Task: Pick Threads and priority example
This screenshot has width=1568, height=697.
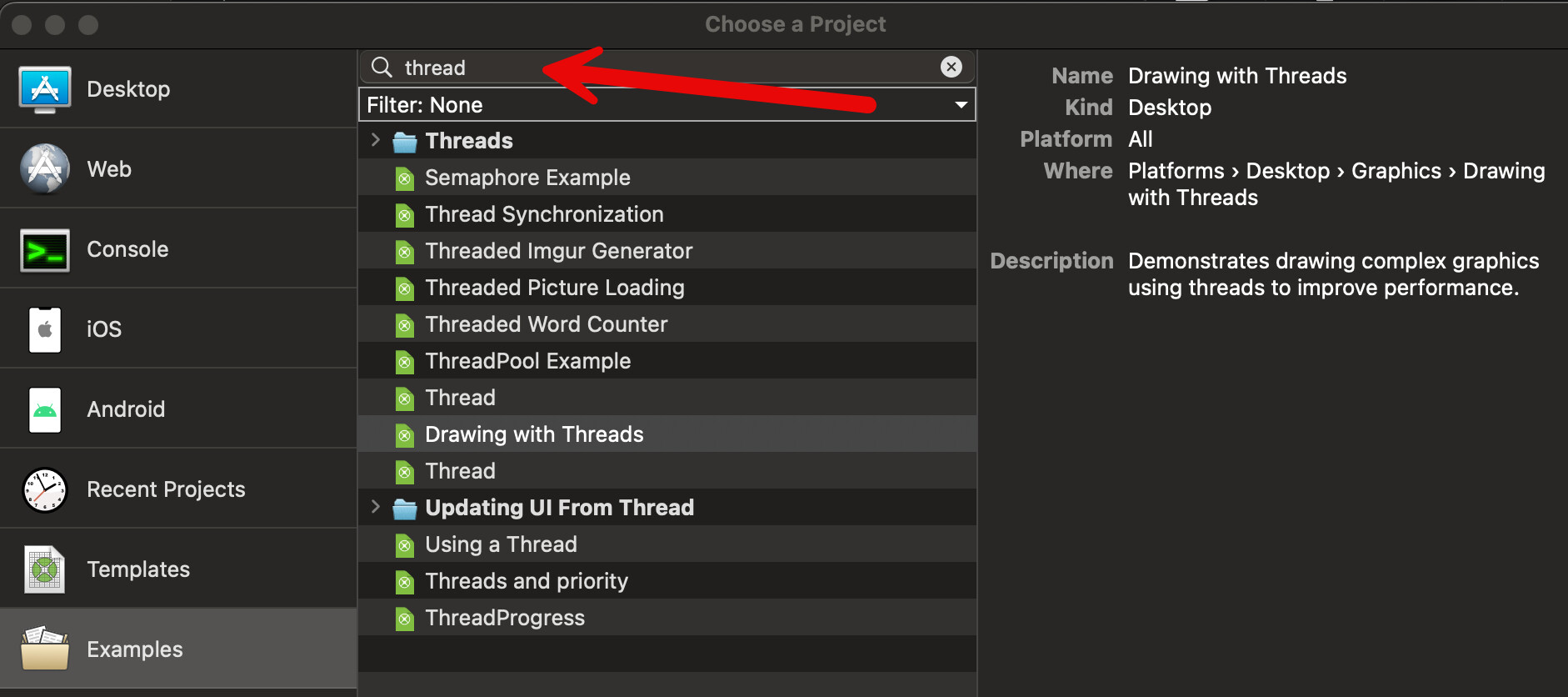Action: (x=526, y=581)
